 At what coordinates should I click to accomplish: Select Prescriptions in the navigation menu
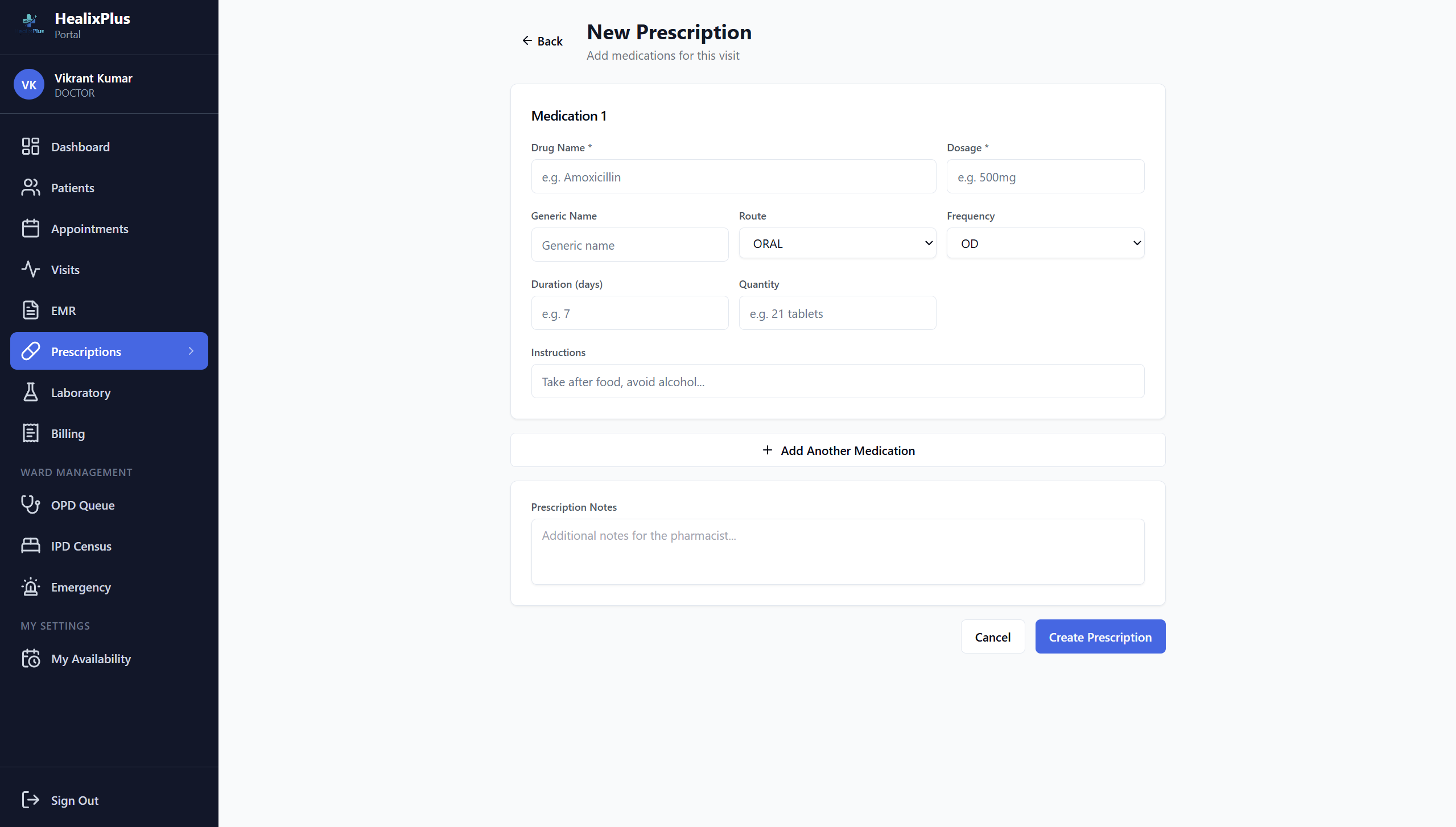[x=86, y=351]
